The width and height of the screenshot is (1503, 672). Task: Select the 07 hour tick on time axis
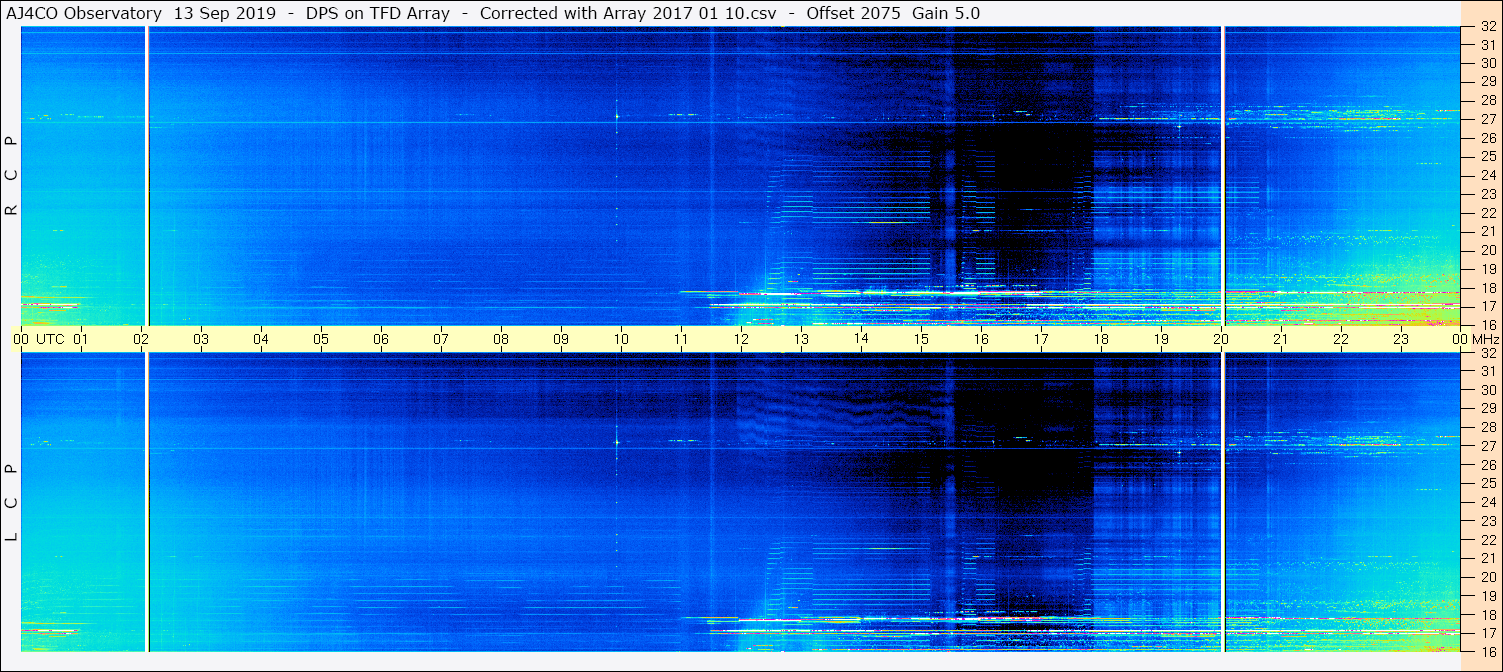click(x=441, y=339)
